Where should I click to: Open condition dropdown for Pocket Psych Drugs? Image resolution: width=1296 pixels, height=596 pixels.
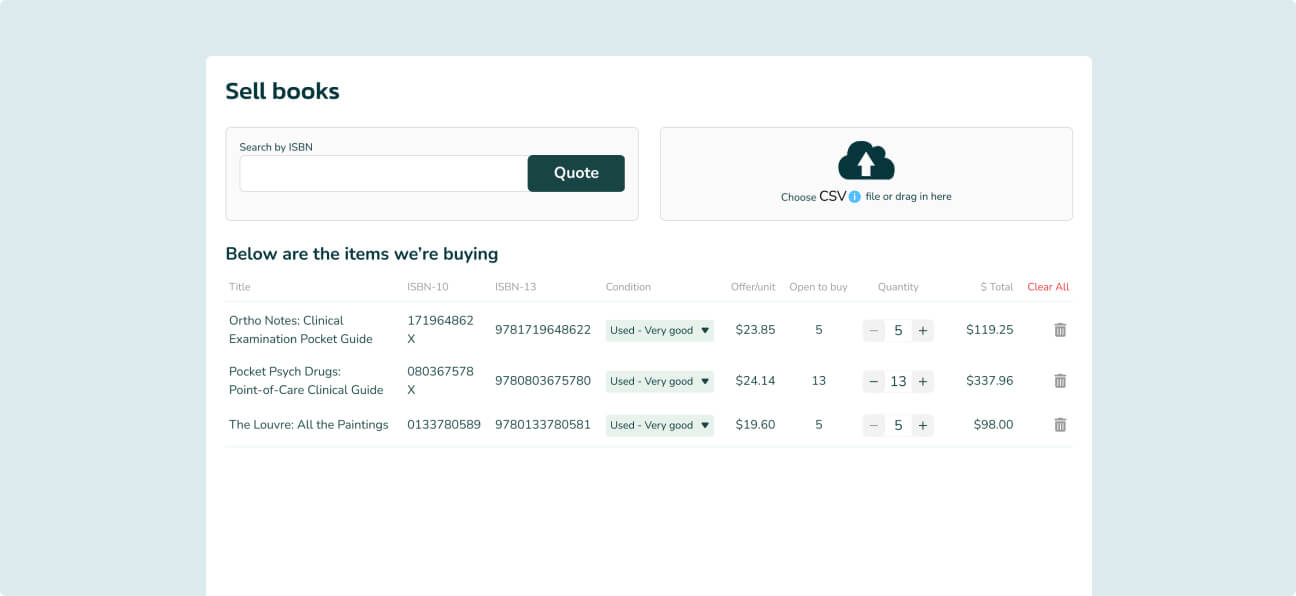[x=659, y=381]
